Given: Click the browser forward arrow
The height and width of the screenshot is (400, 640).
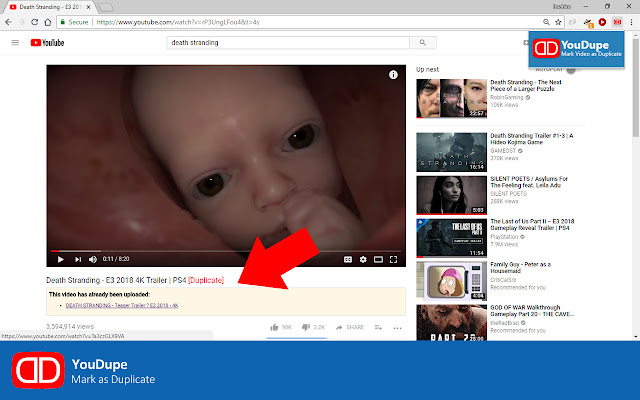Looking at the screenshot, I should click(21, 22).
